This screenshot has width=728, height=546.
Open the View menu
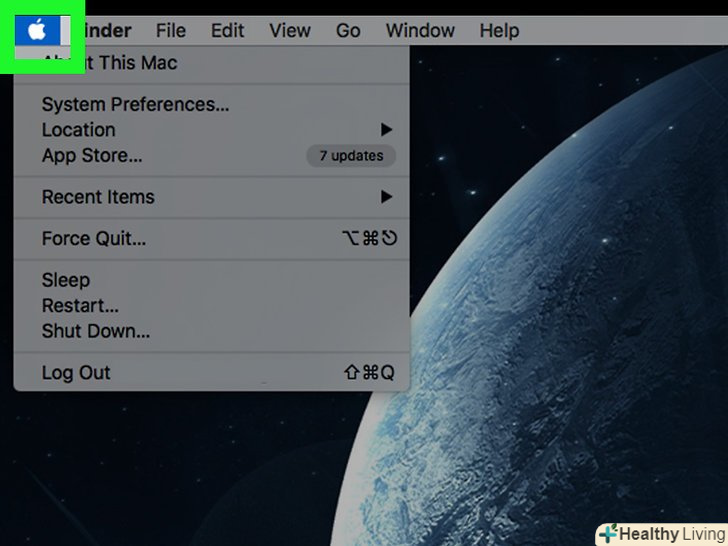[290, 31]
